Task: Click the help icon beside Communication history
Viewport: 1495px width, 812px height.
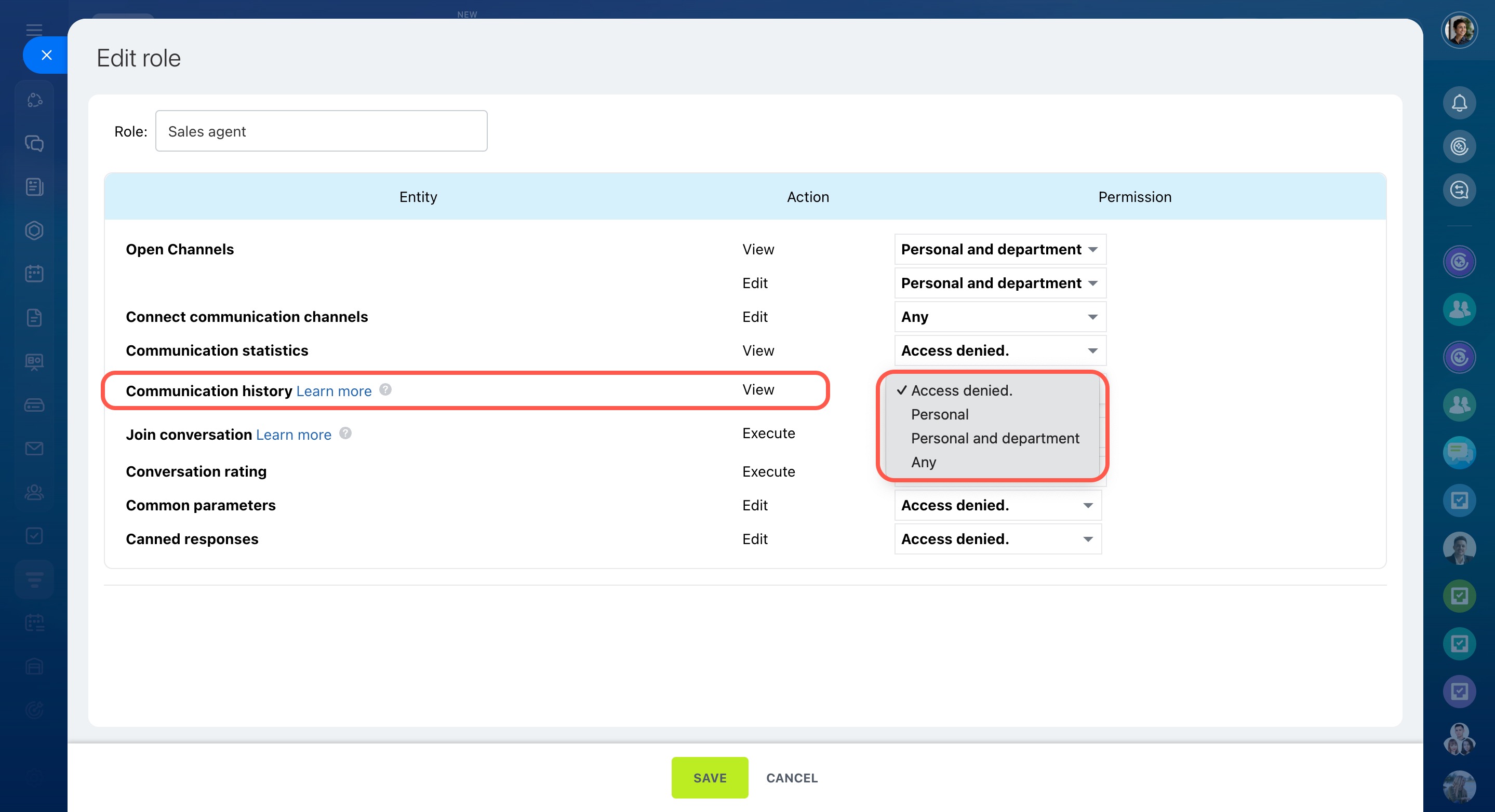Action: [385, 390]
